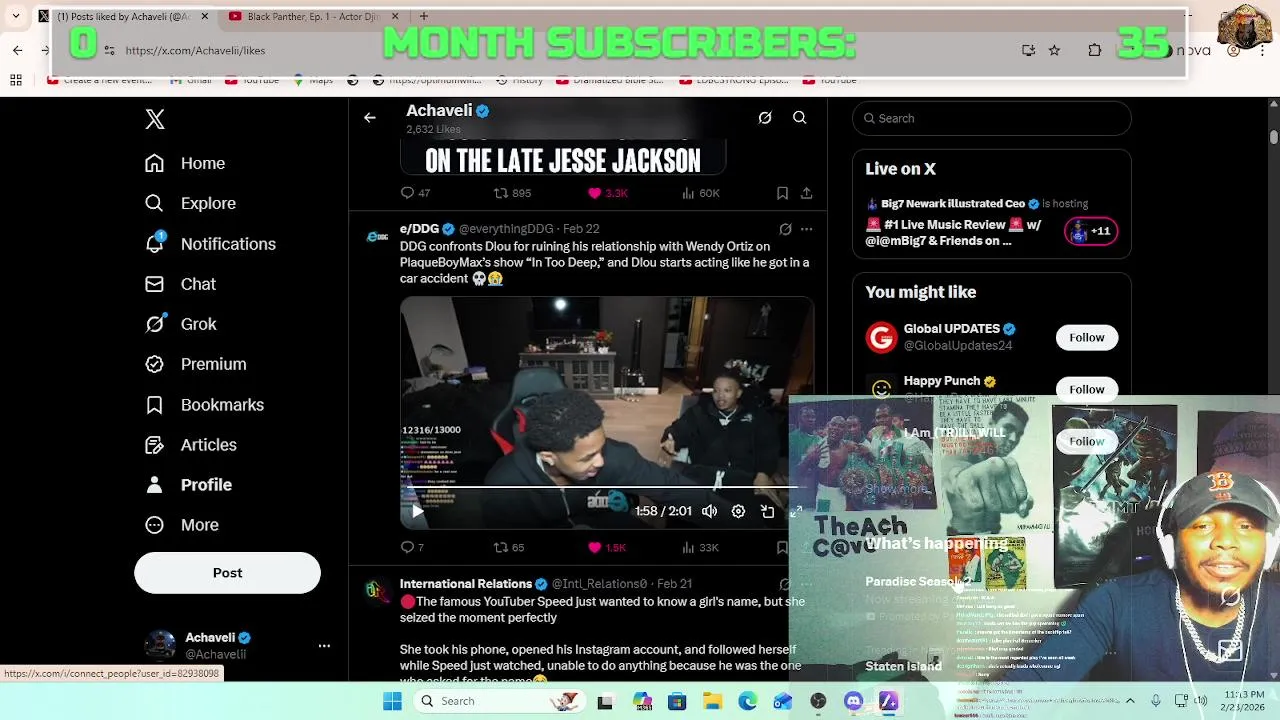Viewport: 1280px width, 720px height.
Task: Open e/DDG profile link
Action: 419,229
